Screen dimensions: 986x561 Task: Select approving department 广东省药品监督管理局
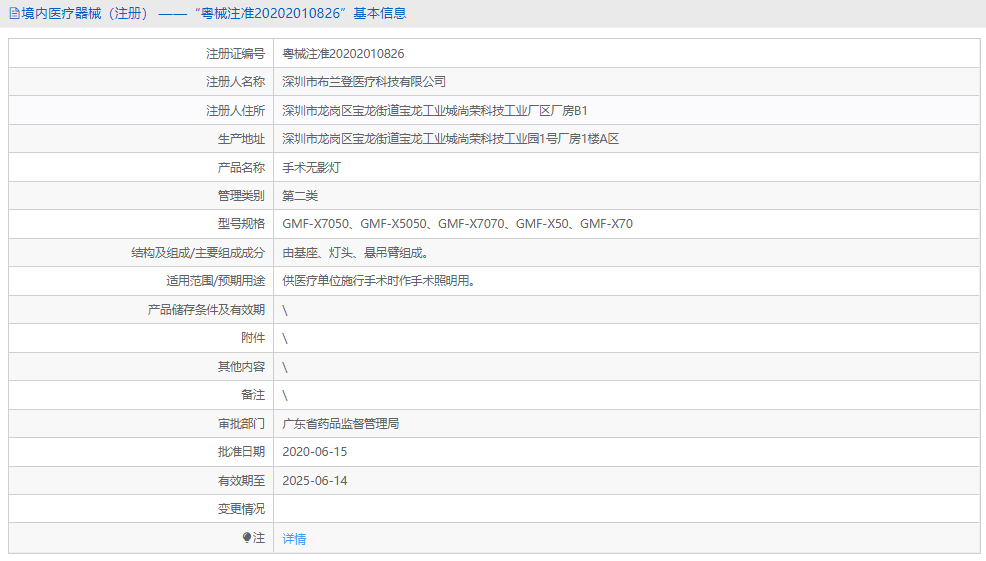(x=341, y=424)
